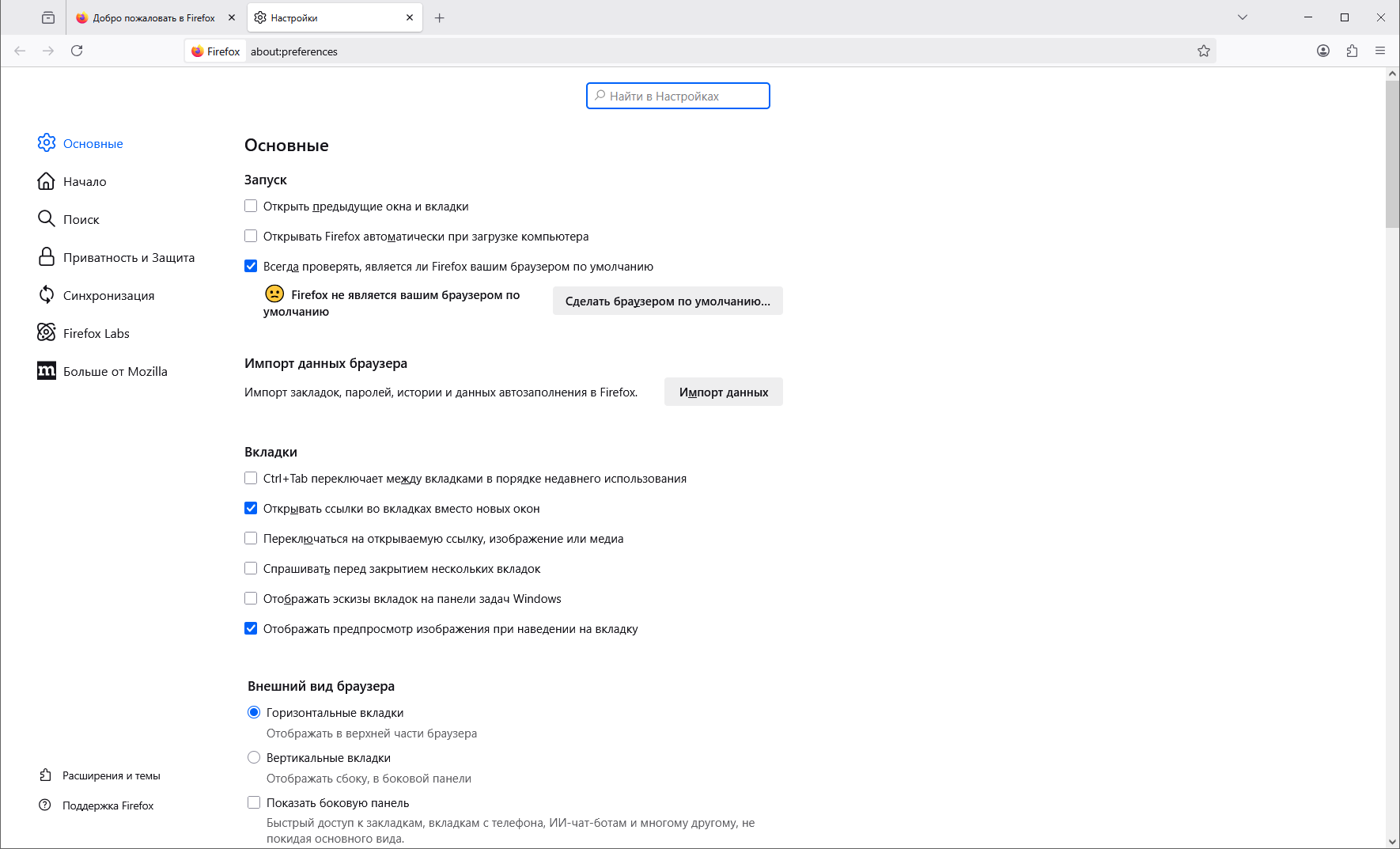Reload the current page
The image size is (1400, 849).
click(77, 51)
